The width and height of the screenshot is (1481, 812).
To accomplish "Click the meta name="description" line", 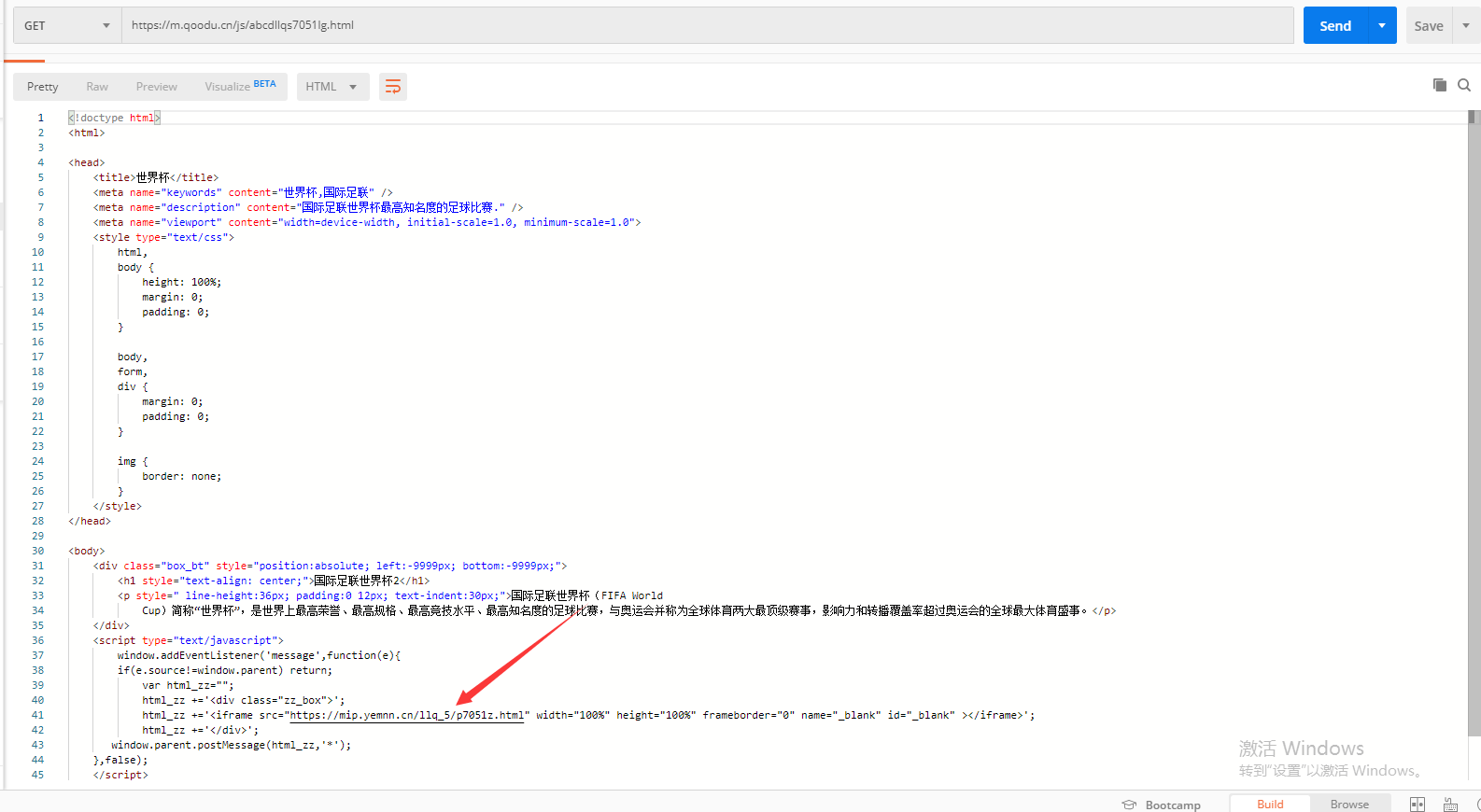I will pyautogui.click(x=308, y=207).
